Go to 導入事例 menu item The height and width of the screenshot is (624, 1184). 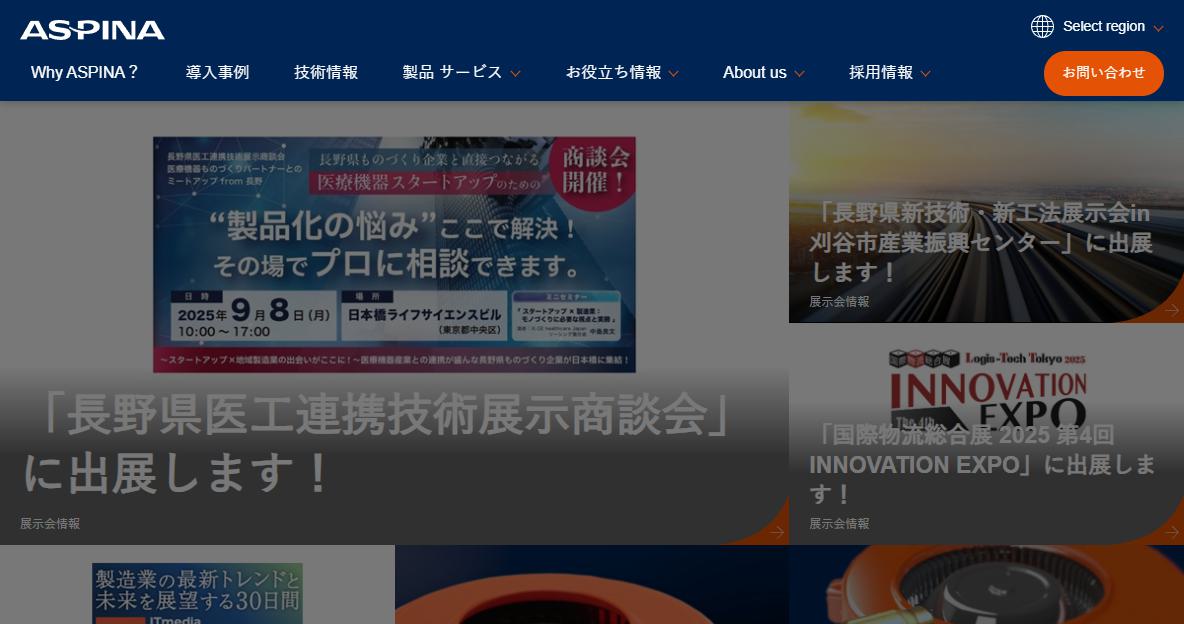pyautogui.click(x=217, y=73)
